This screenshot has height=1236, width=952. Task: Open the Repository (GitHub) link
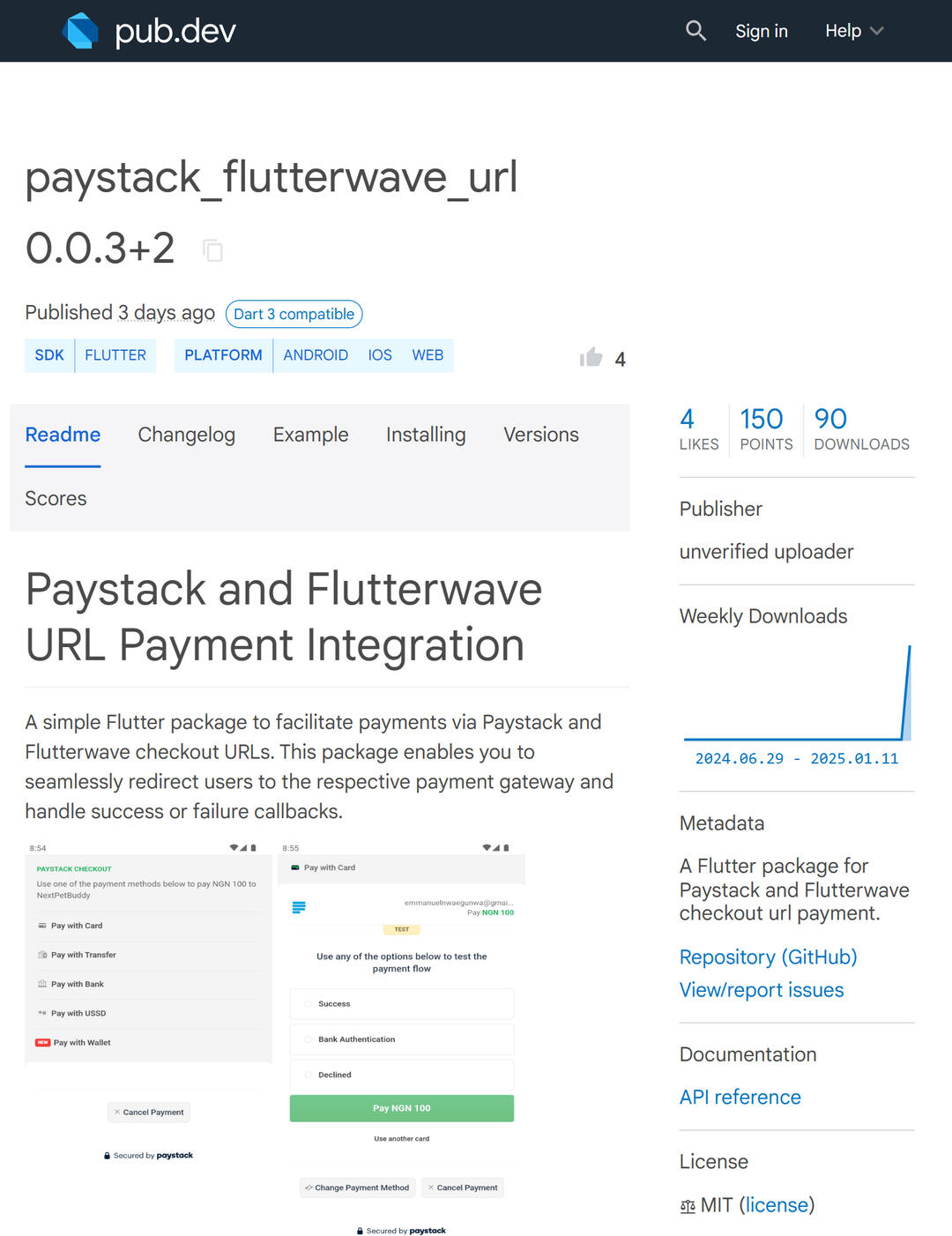[769, 957]
